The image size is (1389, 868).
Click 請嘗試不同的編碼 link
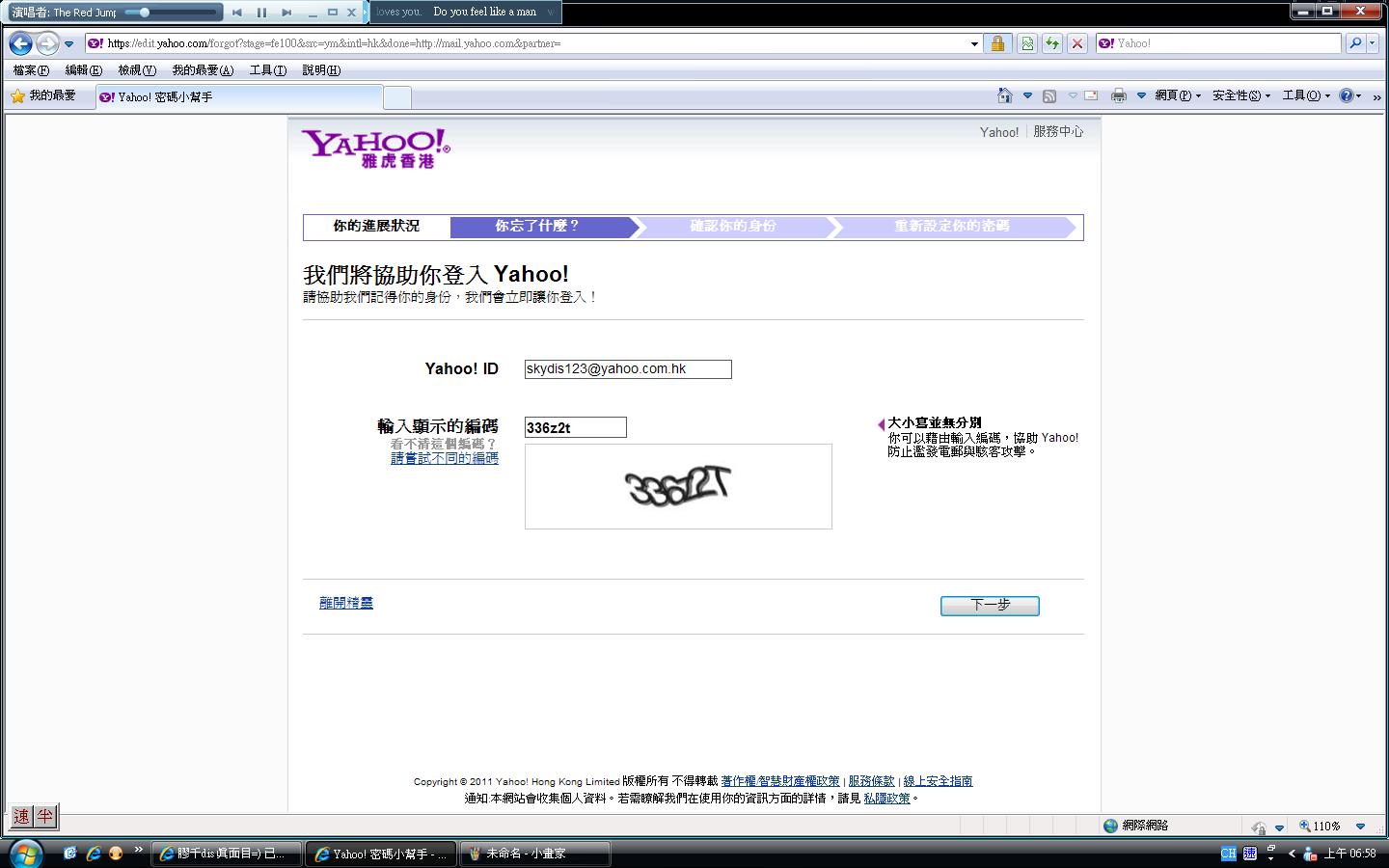445,458
